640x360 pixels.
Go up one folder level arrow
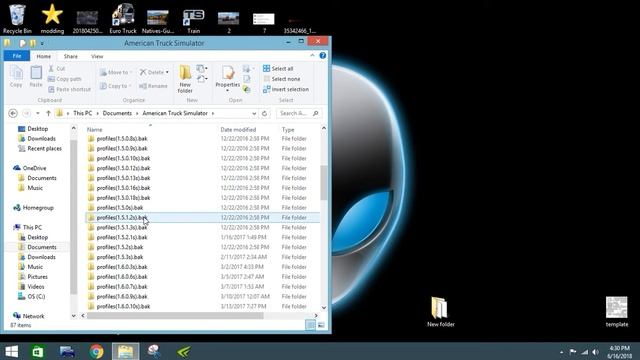pyautogui.click(x=48, y=113)
